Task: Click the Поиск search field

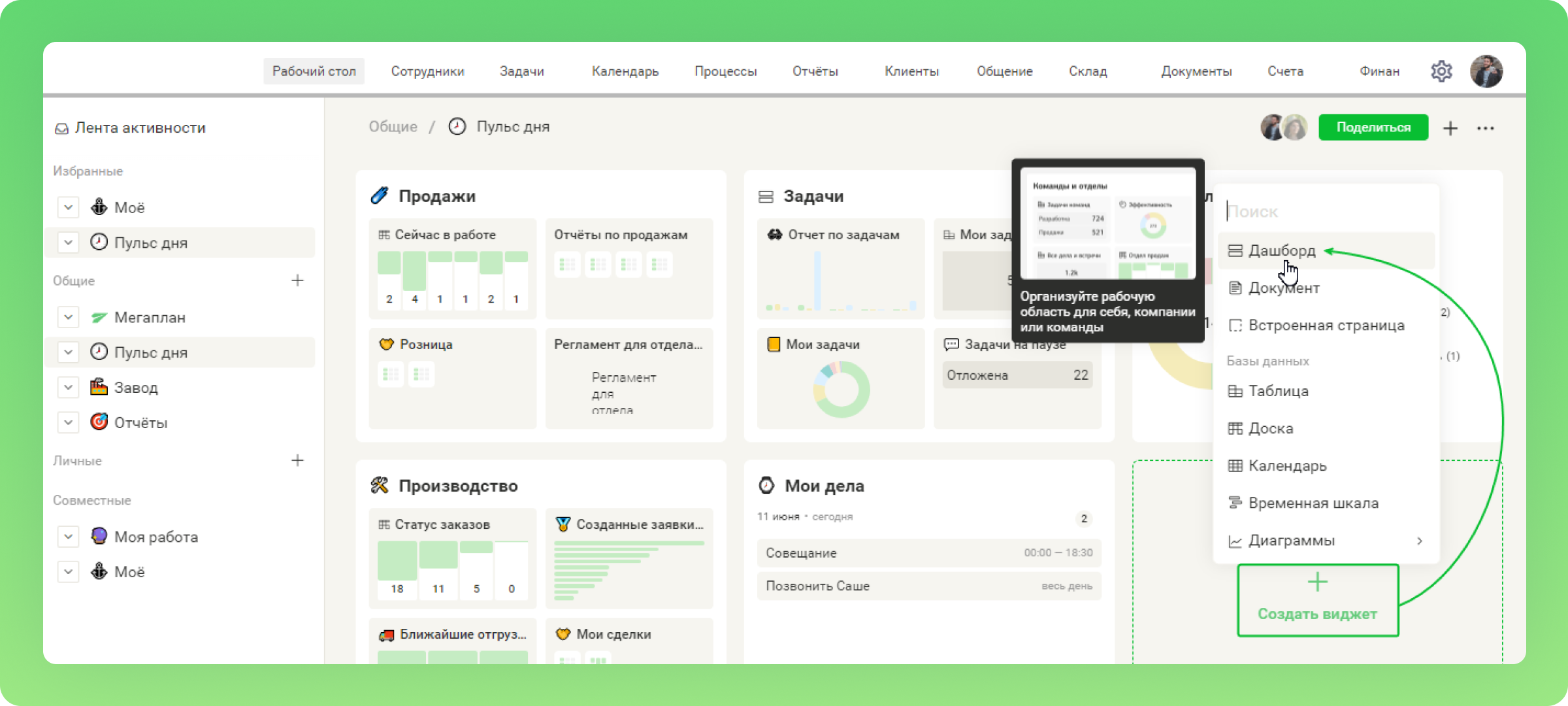Action: [x=1326, y=211]
